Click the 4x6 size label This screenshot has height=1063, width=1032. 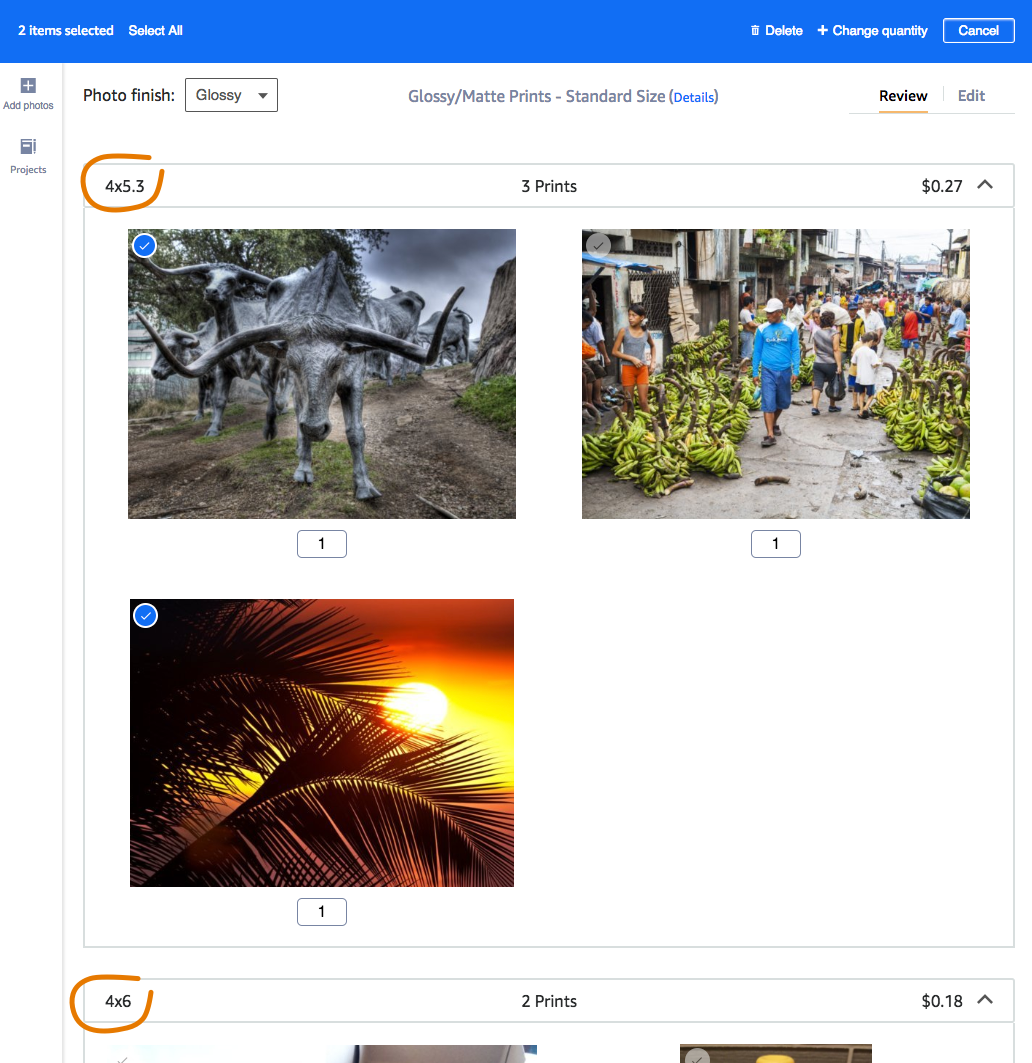coord(118,1001)
